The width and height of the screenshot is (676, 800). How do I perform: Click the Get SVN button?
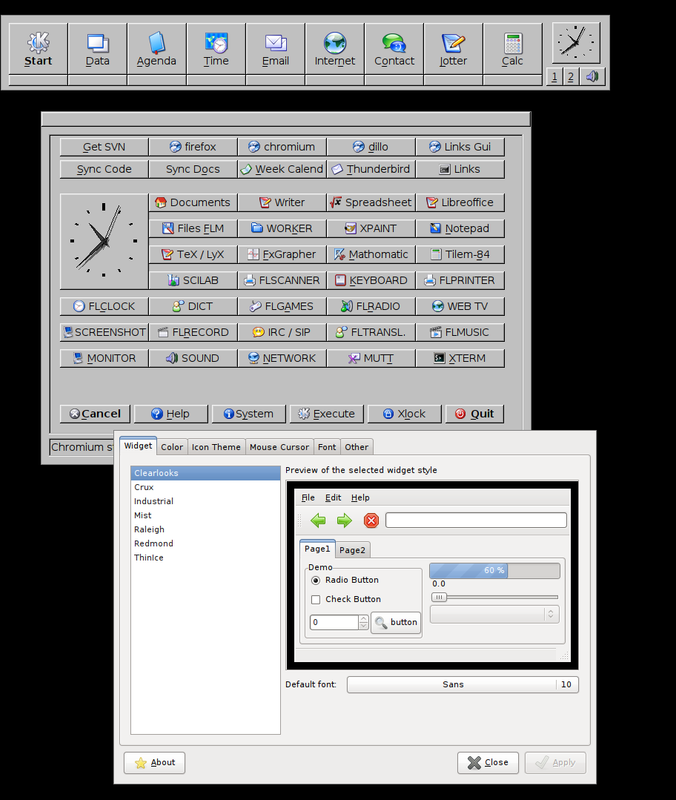(104, 147)
